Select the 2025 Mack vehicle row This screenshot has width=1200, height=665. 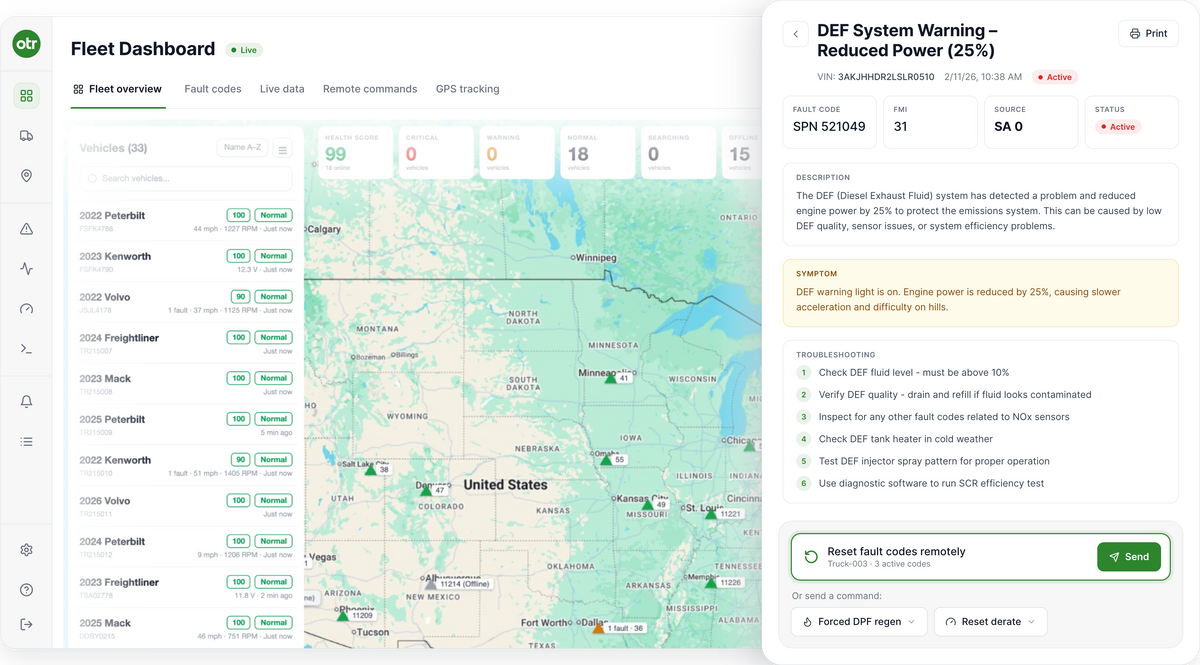tap(186, 629)
